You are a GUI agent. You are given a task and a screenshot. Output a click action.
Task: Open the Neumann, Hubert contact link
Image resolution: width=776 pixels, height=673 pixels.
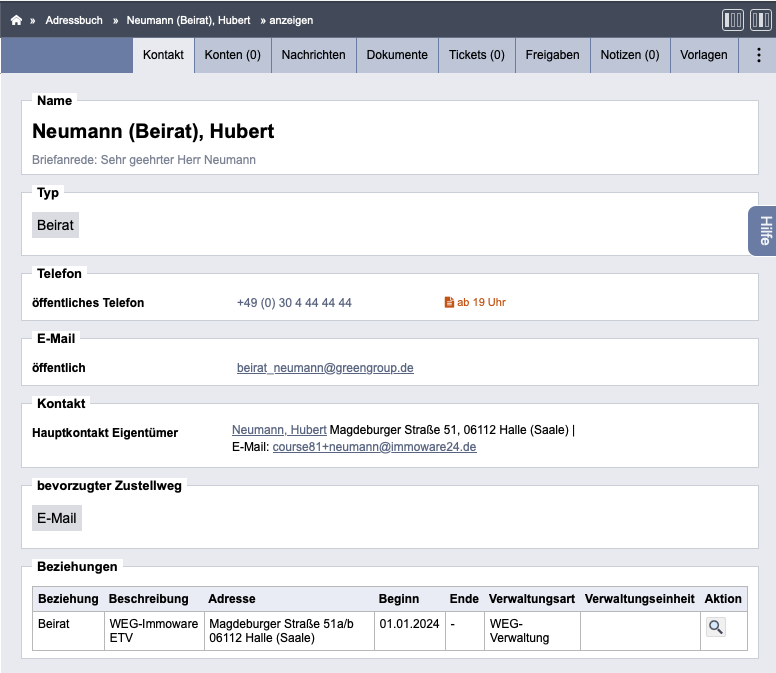coord(279,430)
